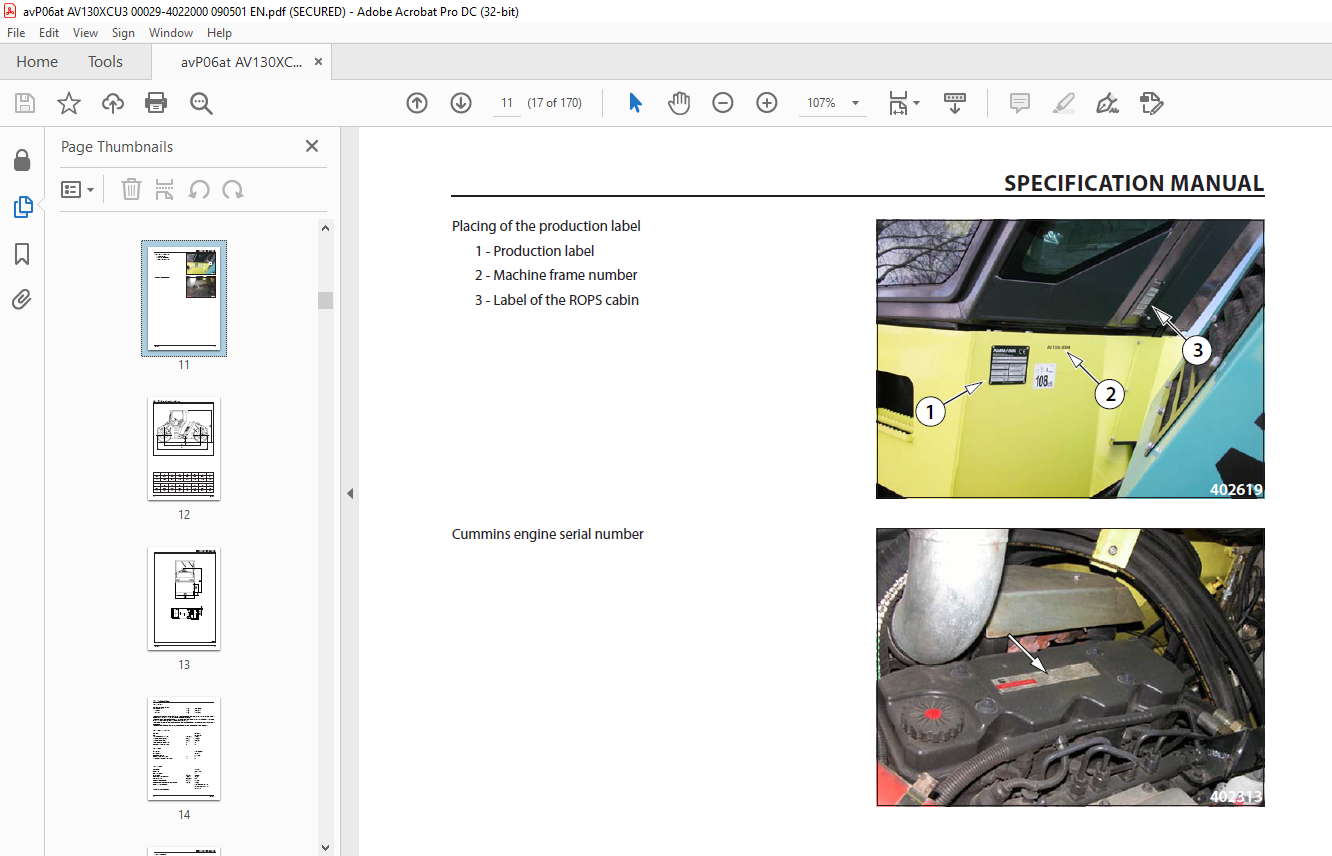Click the SPECIFICATION MANUAL heading
This screenshot has width=1332, height=856.
point(1134,183)
